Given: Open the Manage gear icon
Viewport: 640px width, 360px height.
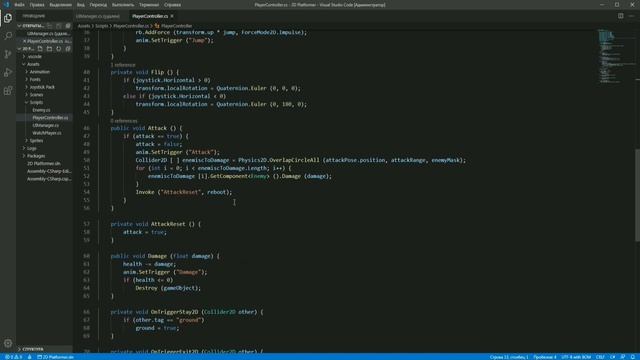Looking at the screenshot, I should (x=8, y=343).
